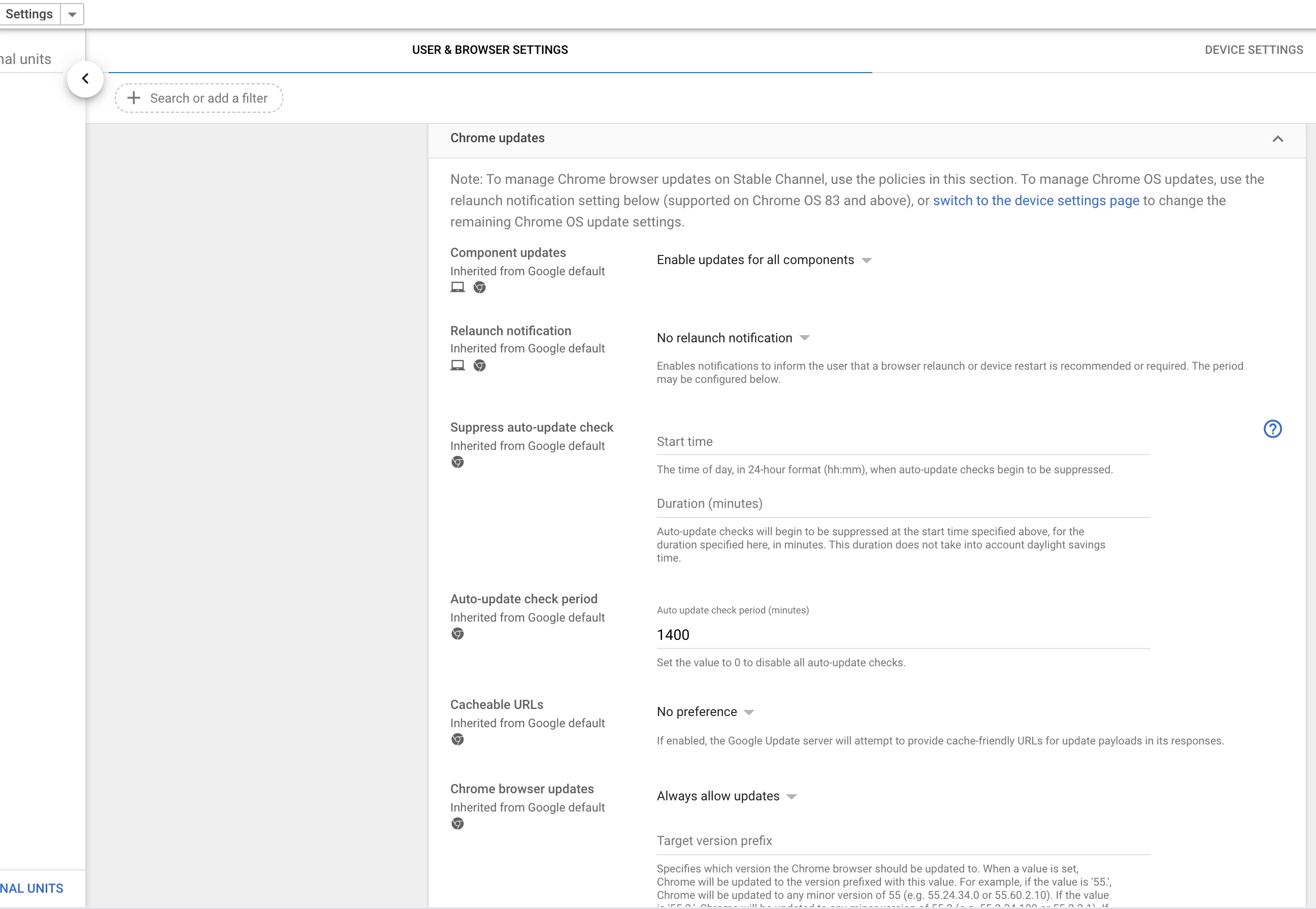Click the Chrome icon under Component updates
The width and height of the screenshot is (1316, 909).
coord(479,287)
